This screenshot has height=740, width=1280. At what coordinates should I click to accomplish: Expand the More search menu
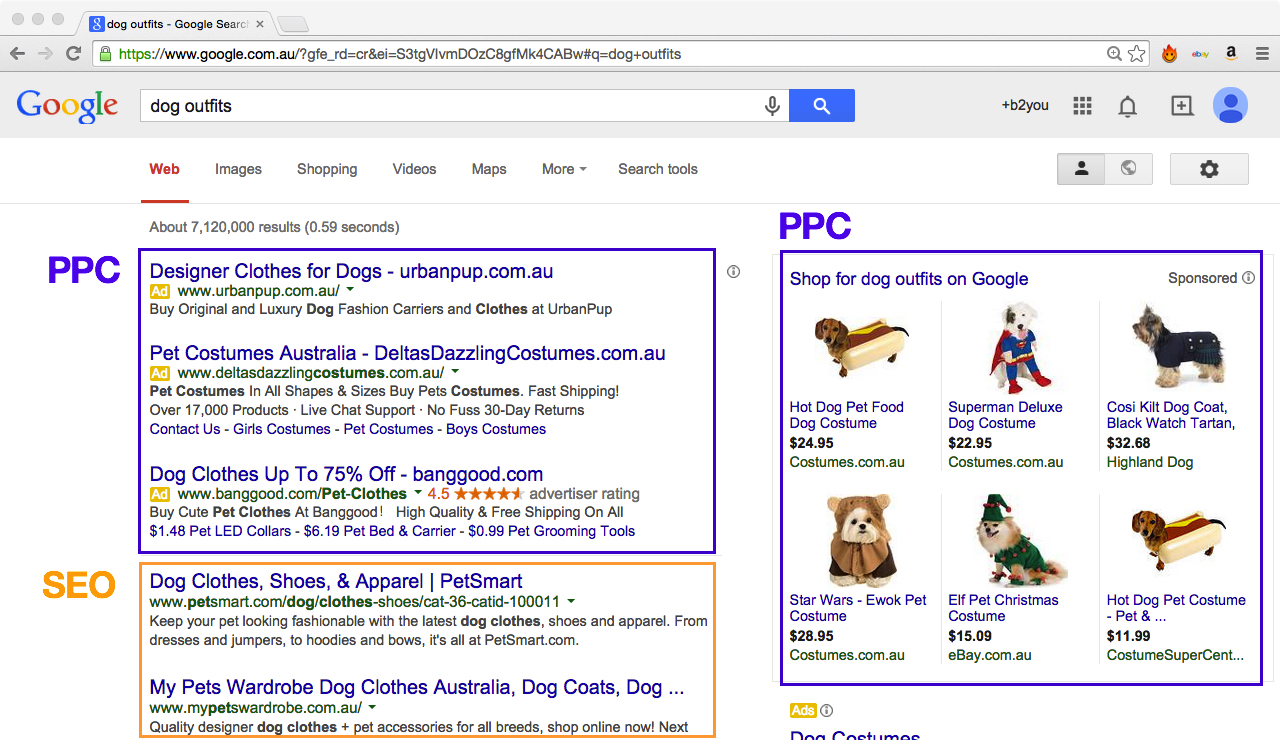564,169
